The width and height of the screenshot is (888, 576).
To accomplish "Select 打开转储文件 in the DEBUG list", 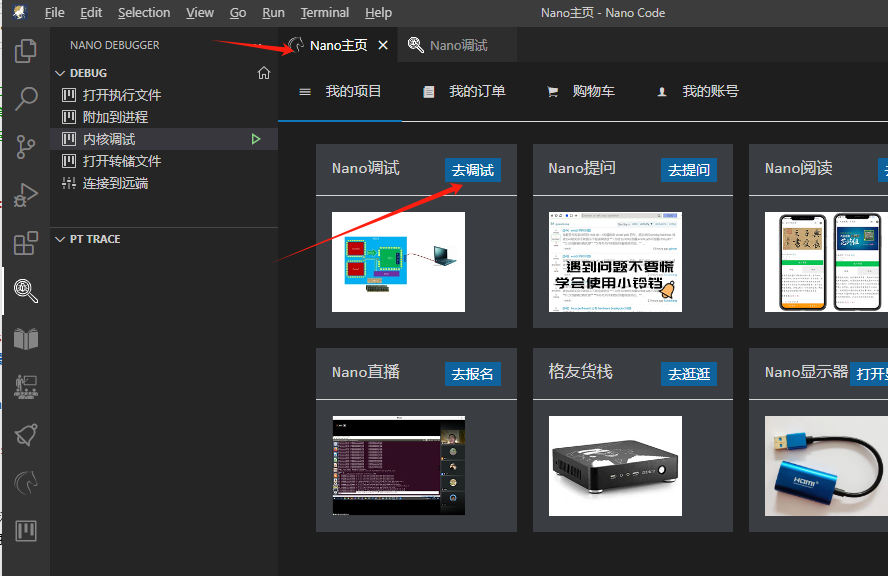I will click(x=164, y=161).
